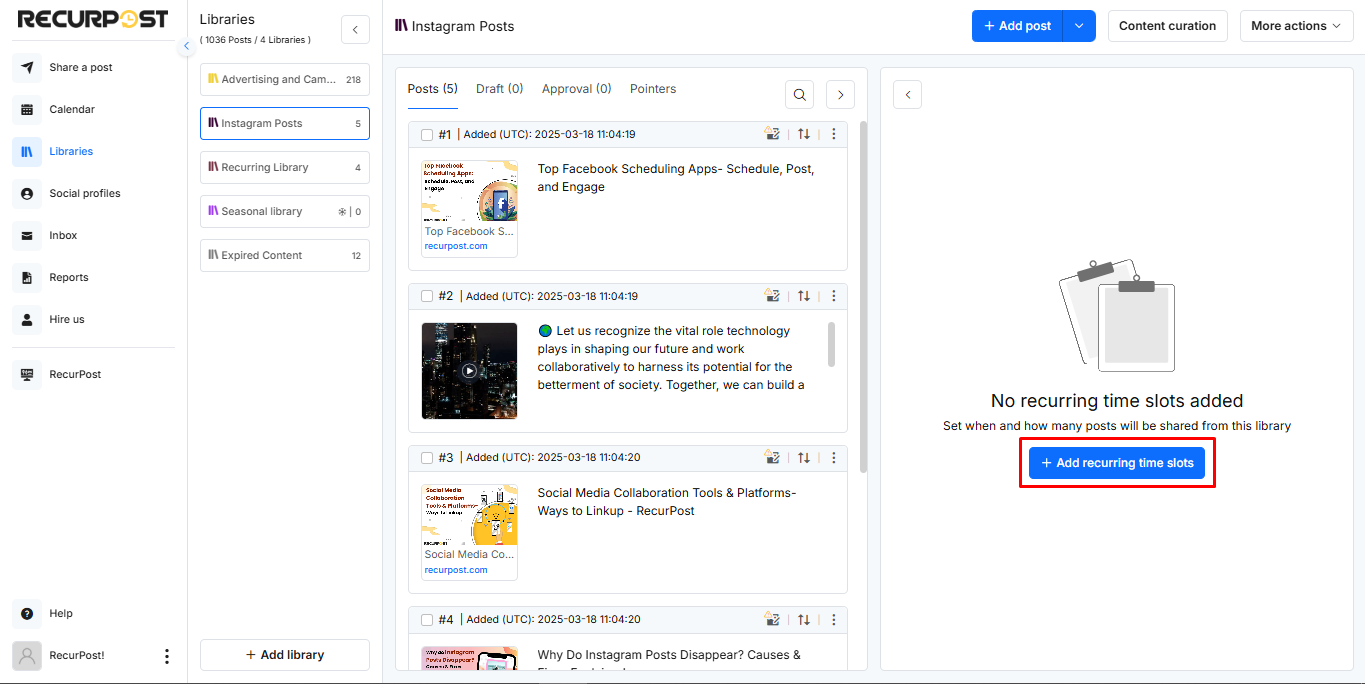Open the More actions dropdown
This screenshot has height=684, width=1365.
click(1296, 26)
